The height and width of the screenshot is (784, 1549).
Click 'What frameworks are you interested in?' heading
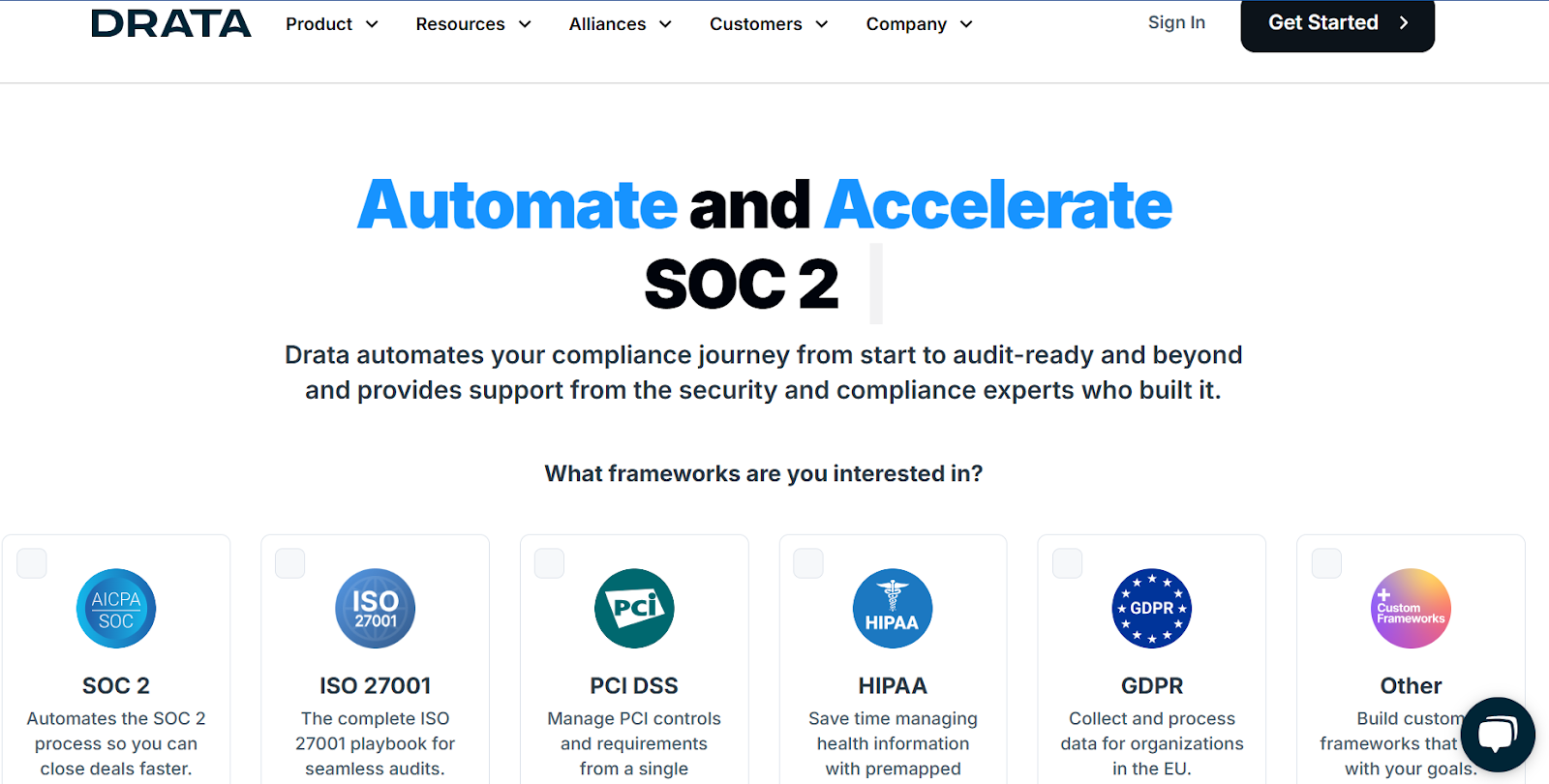pyautogui.click(x=764, y=473)
